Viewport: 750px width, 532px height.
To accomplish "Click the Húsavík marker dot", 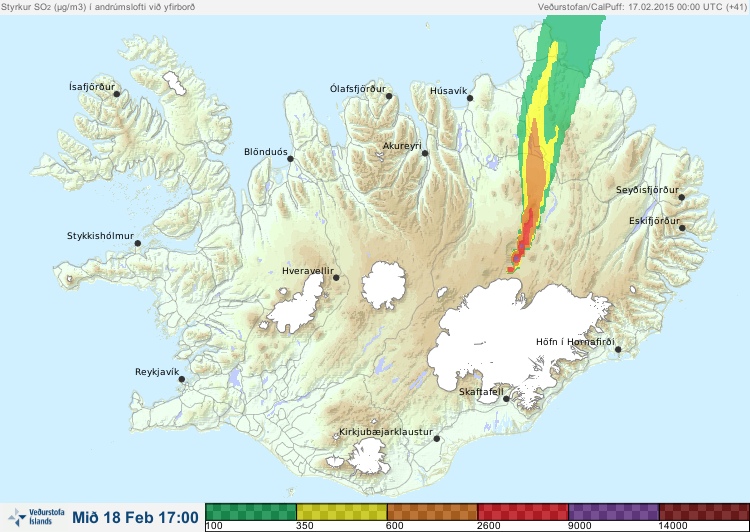I will (x=470, y=98).
